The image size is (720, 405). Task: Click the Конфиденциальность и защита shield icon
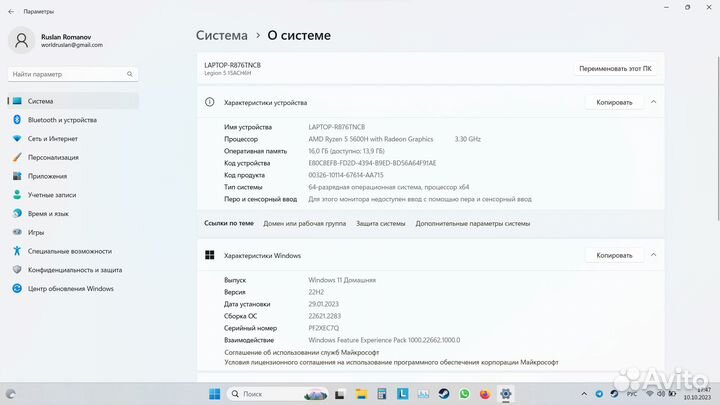pyautogui.click(x=17, y=270)
